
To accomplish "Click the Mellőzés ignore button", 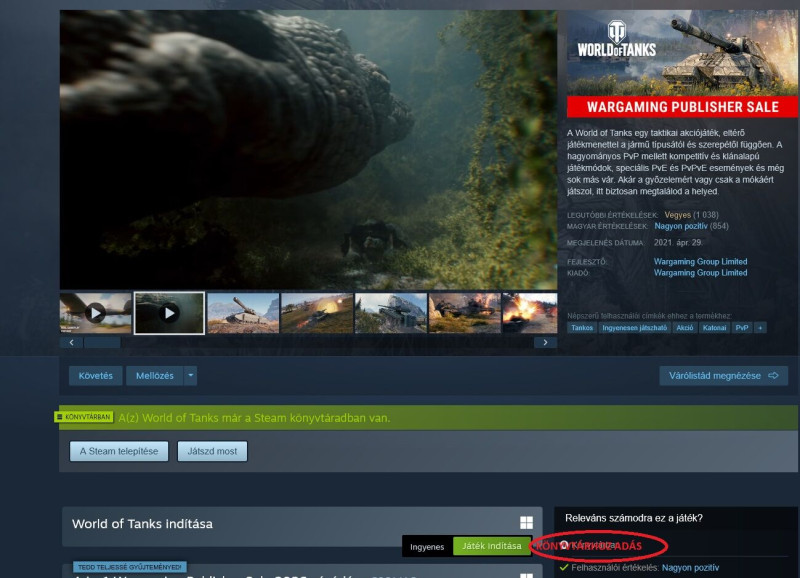I will (155, 375).
